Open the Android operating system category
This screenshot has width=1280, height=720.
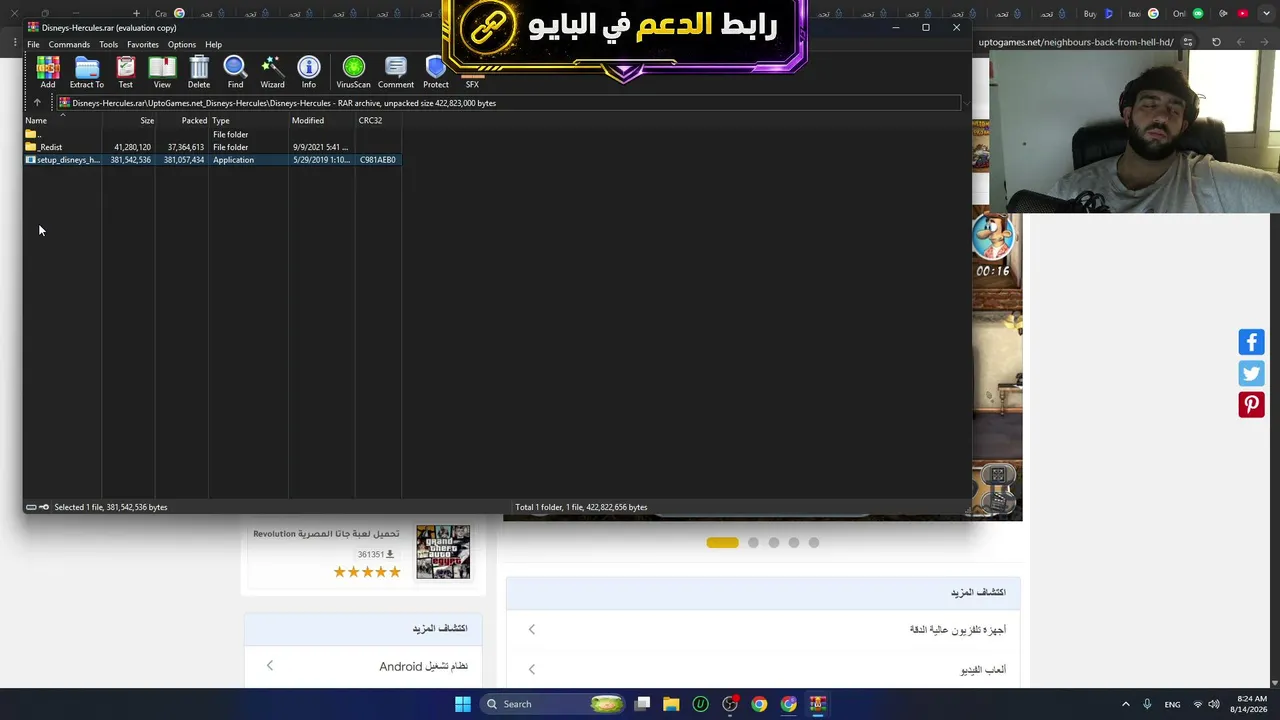[x=423, y=666]
